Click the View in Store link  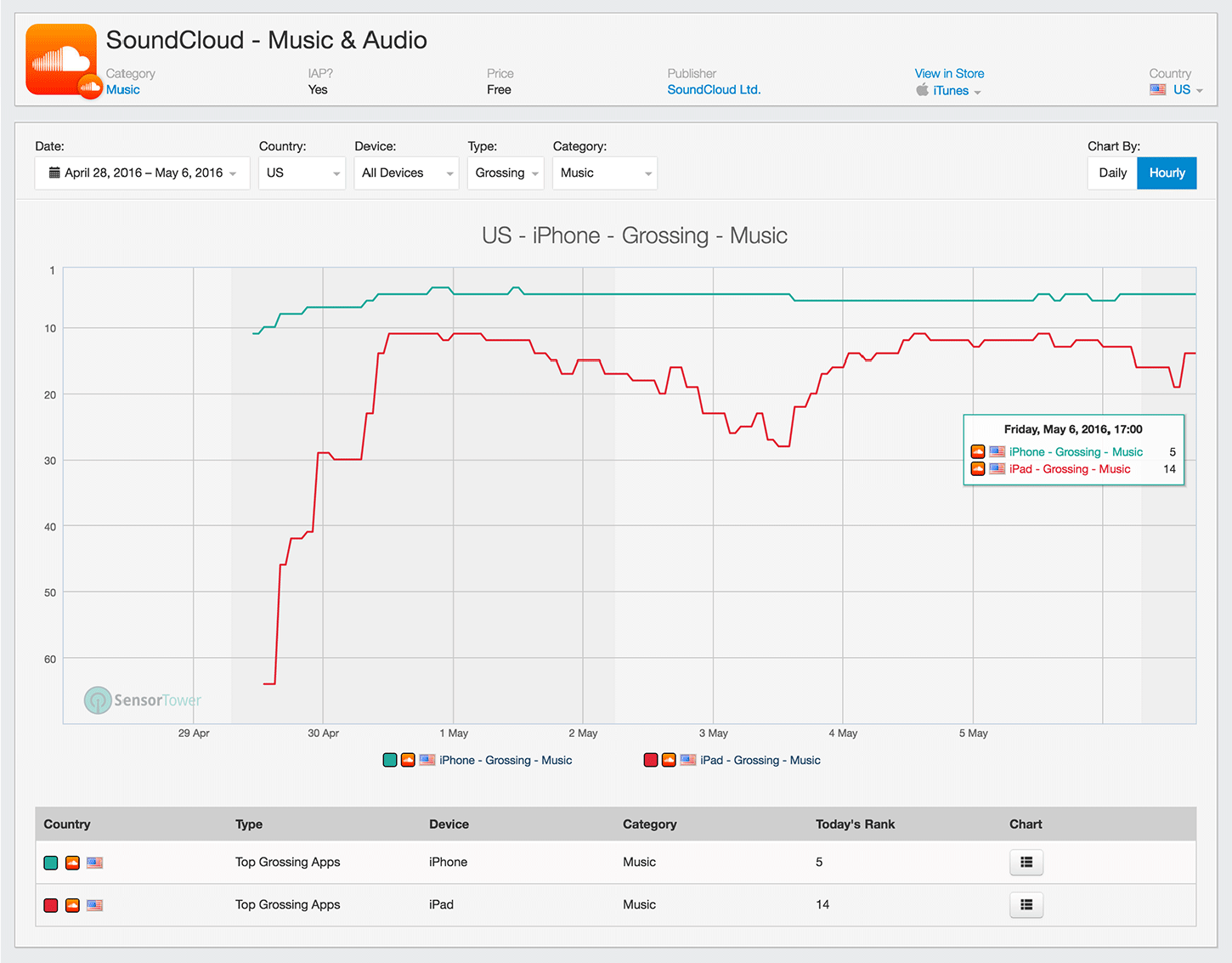[x=949, y=74]
